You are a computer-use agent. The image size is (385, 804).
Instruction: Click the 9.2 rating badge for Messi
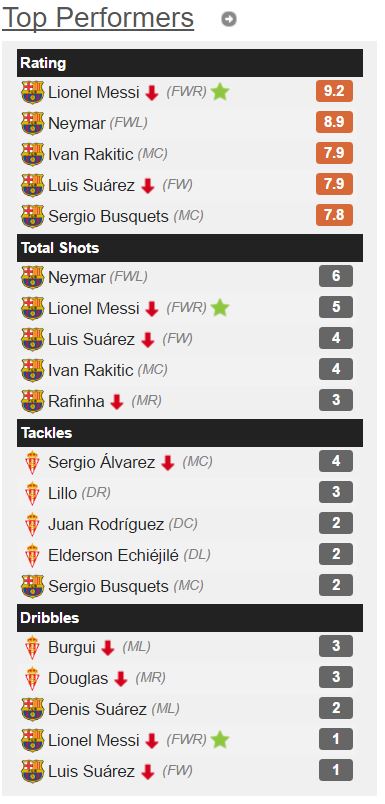pos(334,92)
